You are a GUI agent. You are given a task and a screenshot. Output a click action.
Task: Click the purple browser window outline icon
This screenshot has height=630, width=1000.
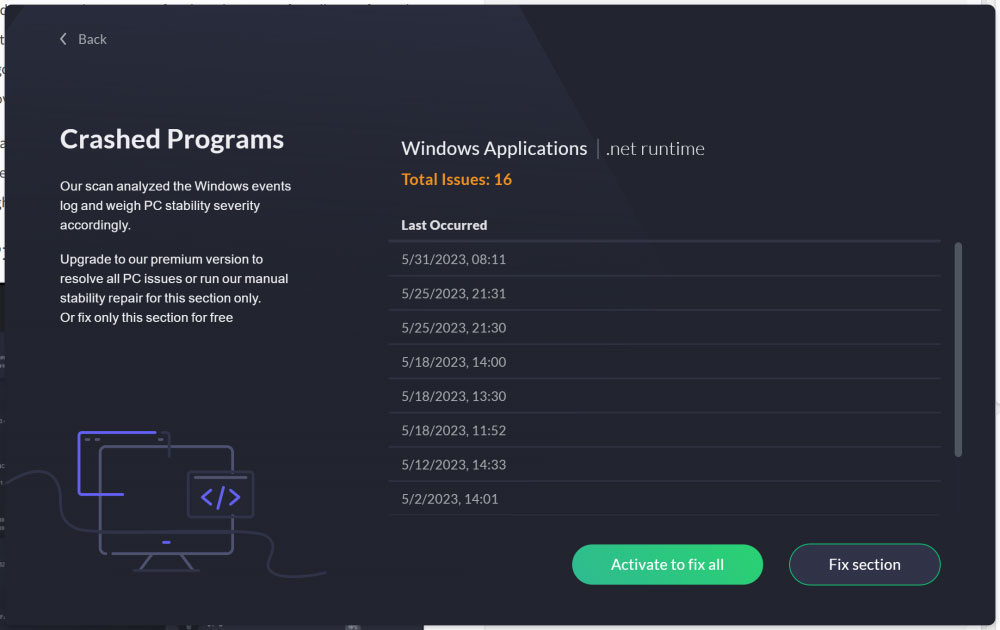click(121, 463)
